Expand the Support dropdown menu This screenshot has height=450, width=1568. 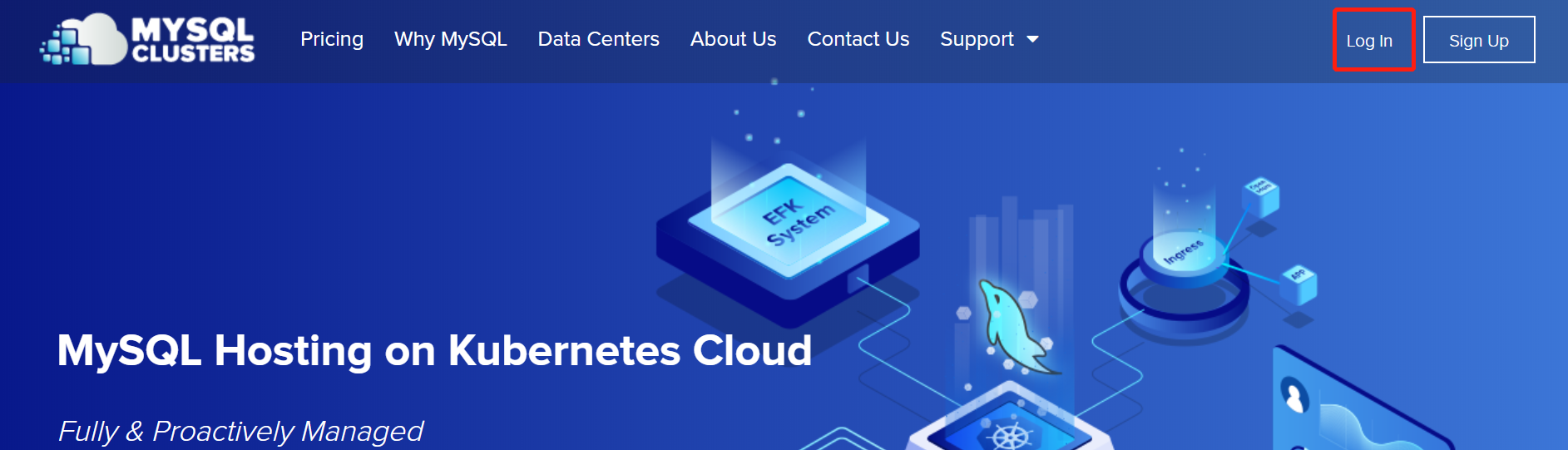click(989, 39)
